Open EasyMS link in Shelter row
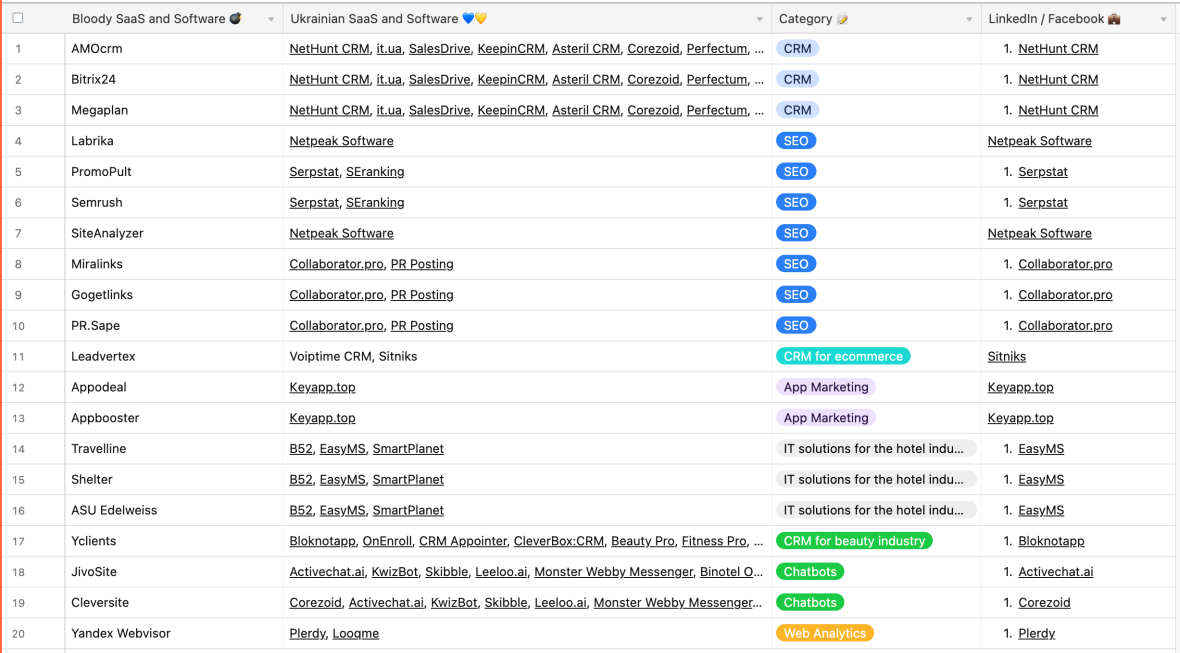The height and width of the screenshot is (653, 1180). [342, 481]
